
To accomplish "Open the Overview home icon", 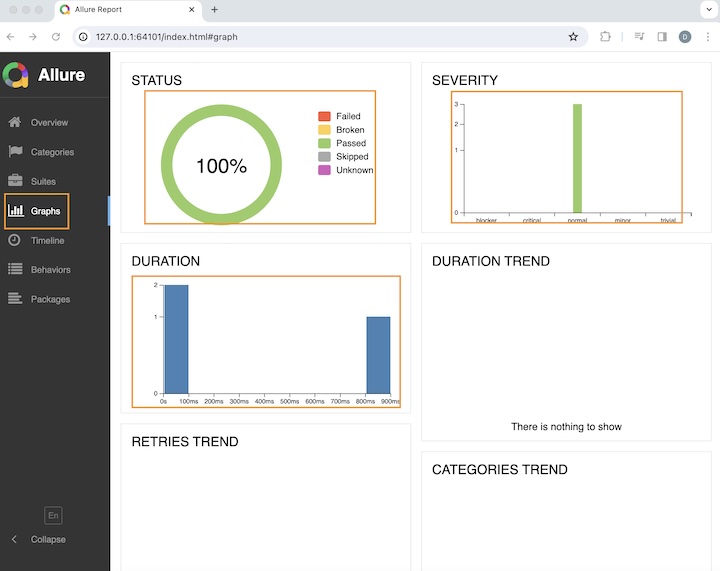I will click(15, 122).
